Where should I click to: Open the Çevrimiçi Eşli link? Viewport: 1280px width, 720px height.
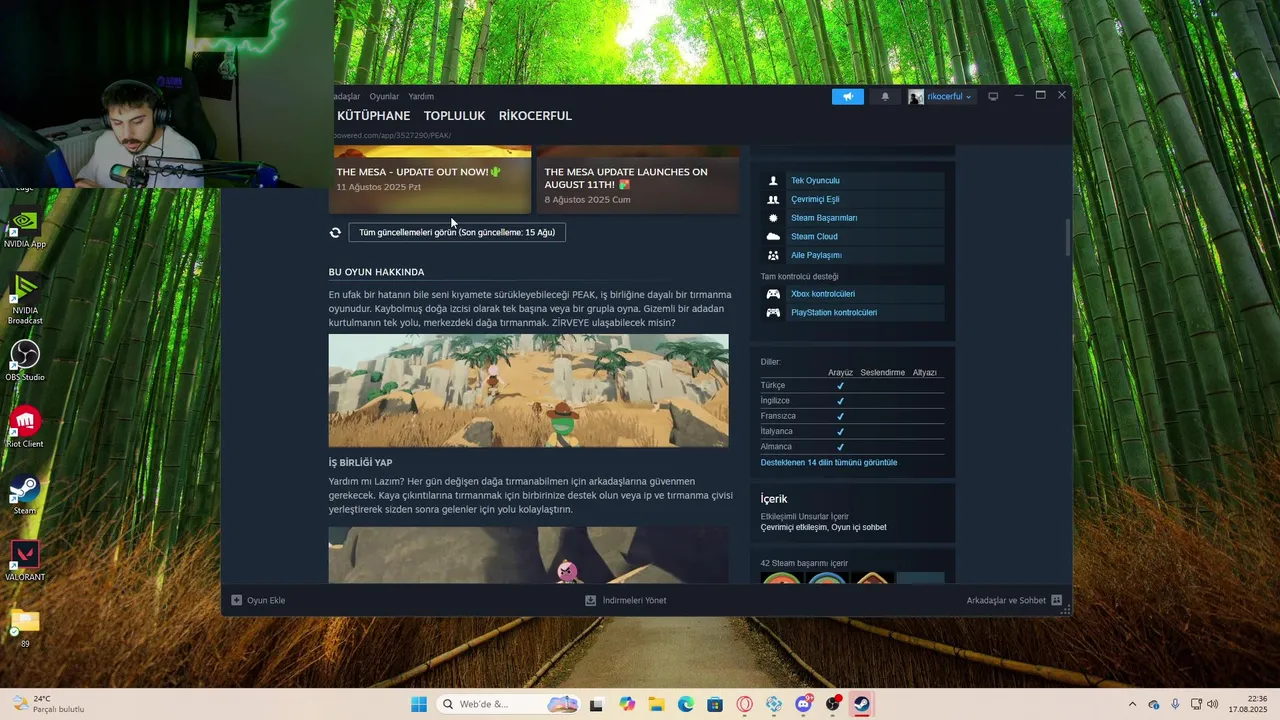[x=815, y=199]
